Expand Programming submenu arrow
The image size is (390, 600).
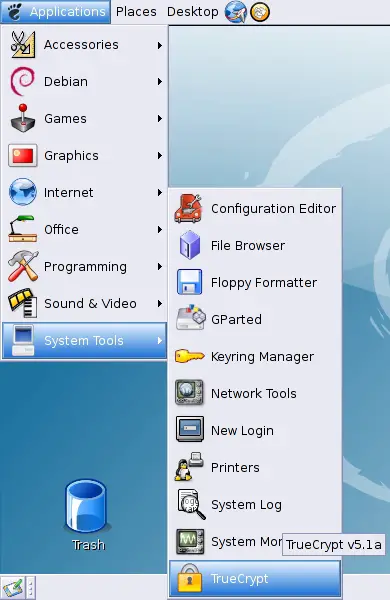[160, 266]
